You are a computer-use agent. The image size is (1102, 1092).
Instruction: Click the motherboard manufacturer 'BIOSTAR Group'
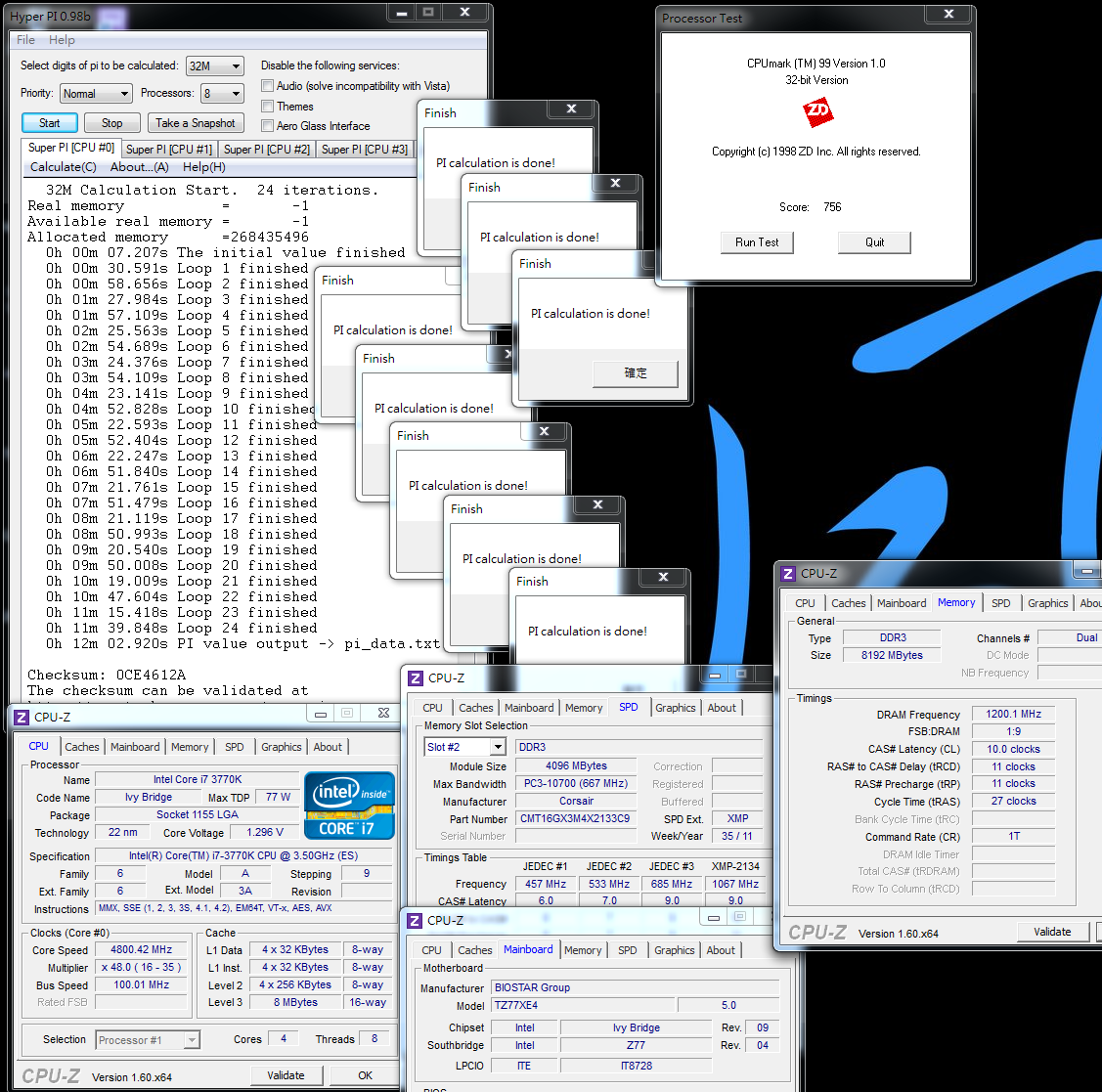point(635,987)
